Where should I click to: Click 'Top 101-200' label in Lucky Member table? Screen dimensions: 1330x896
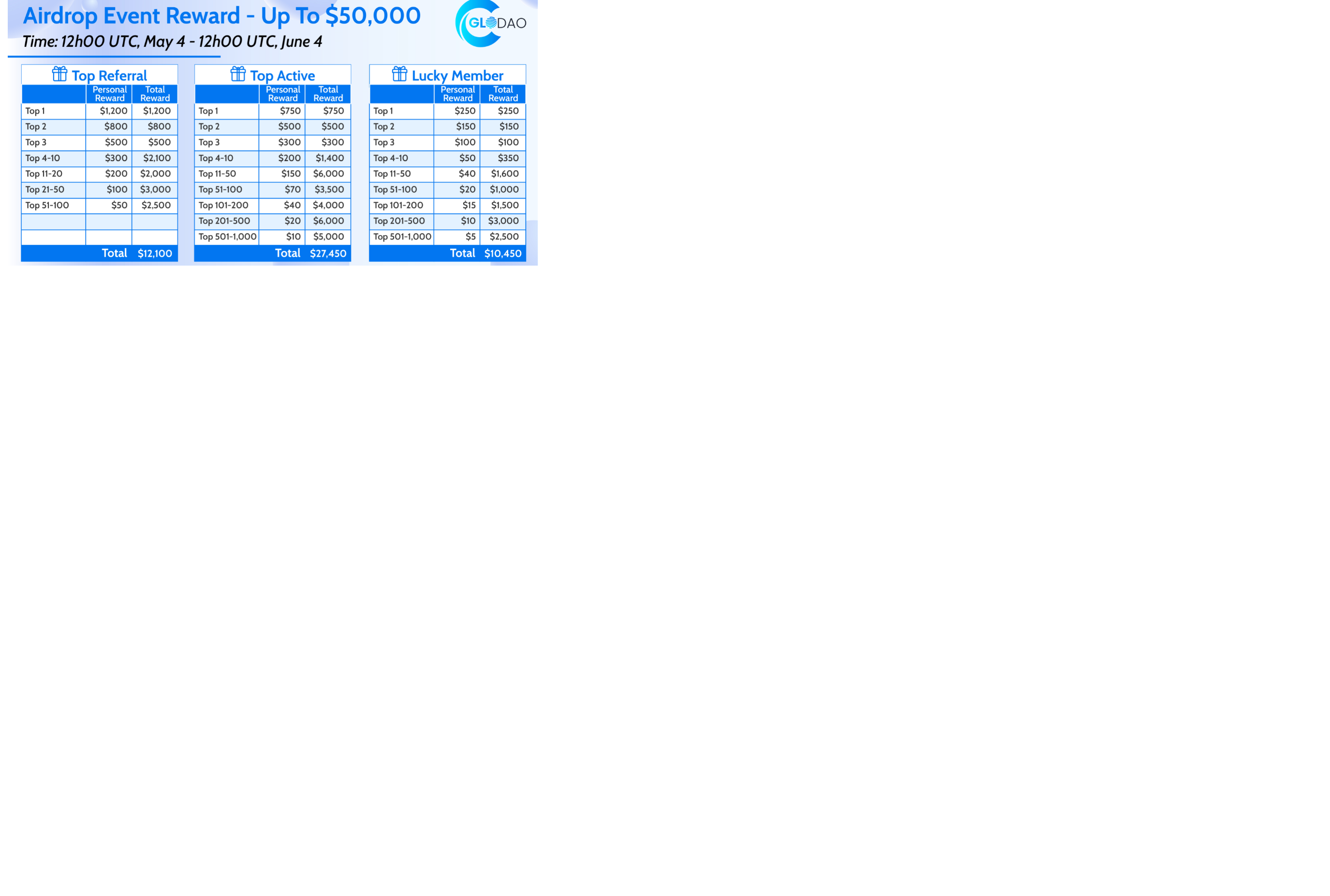coord(398,205)
